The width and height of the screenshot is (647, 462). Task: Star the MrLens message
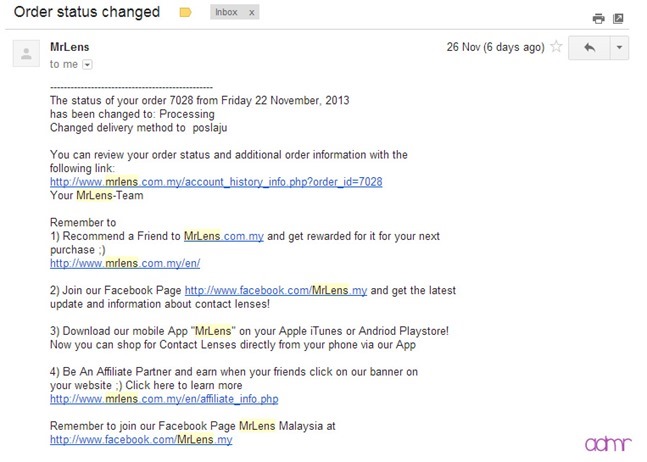557,47
